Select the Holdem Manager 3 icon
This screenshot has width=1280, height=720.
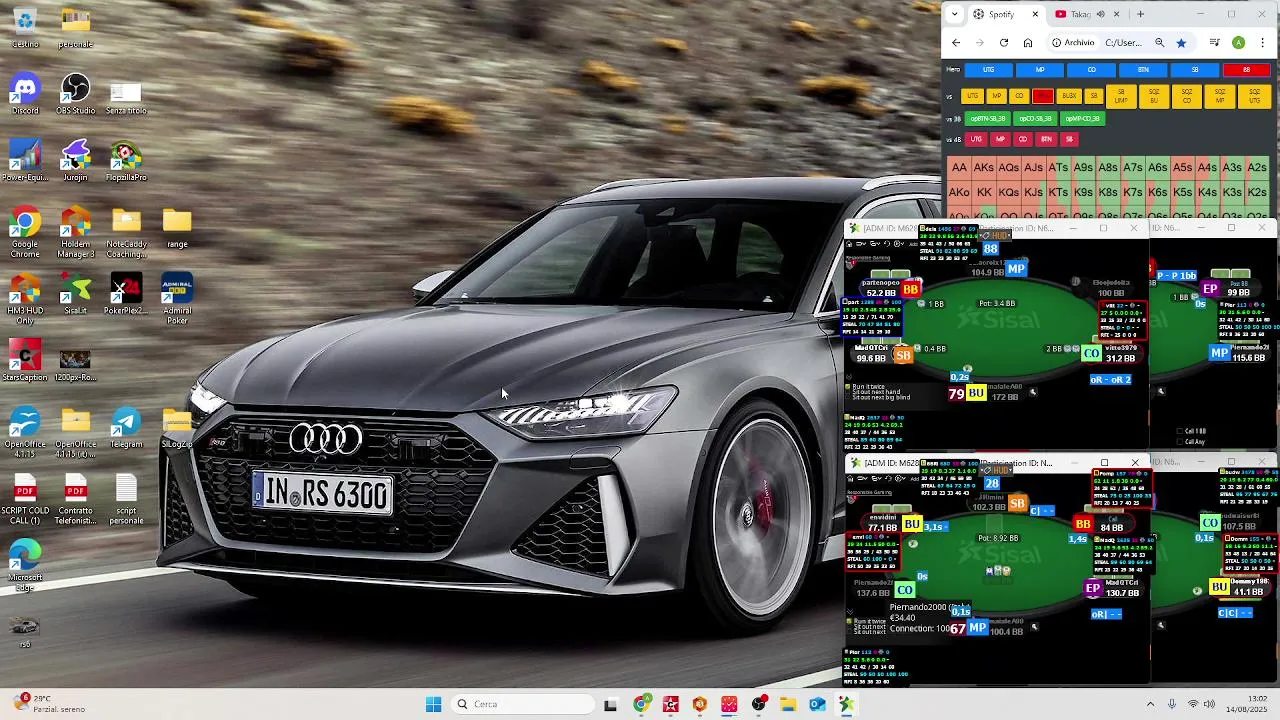(75, 233)
